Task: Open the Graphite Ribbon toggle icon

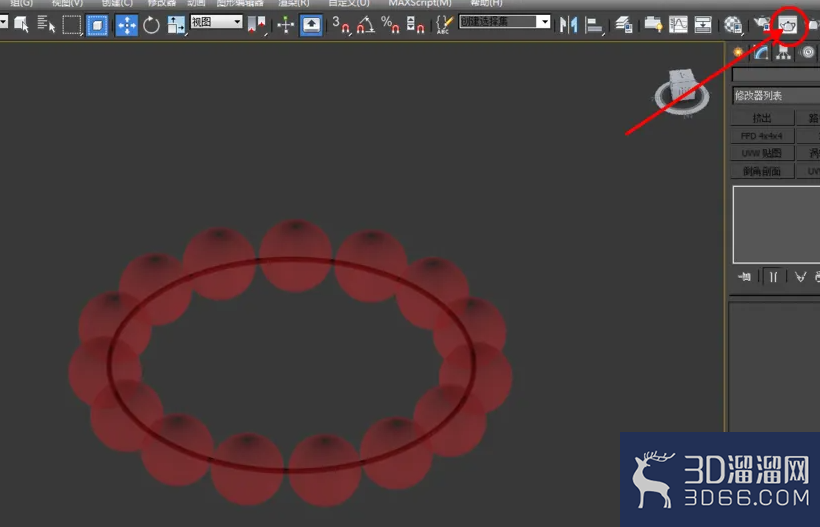Action: (653, 25)
